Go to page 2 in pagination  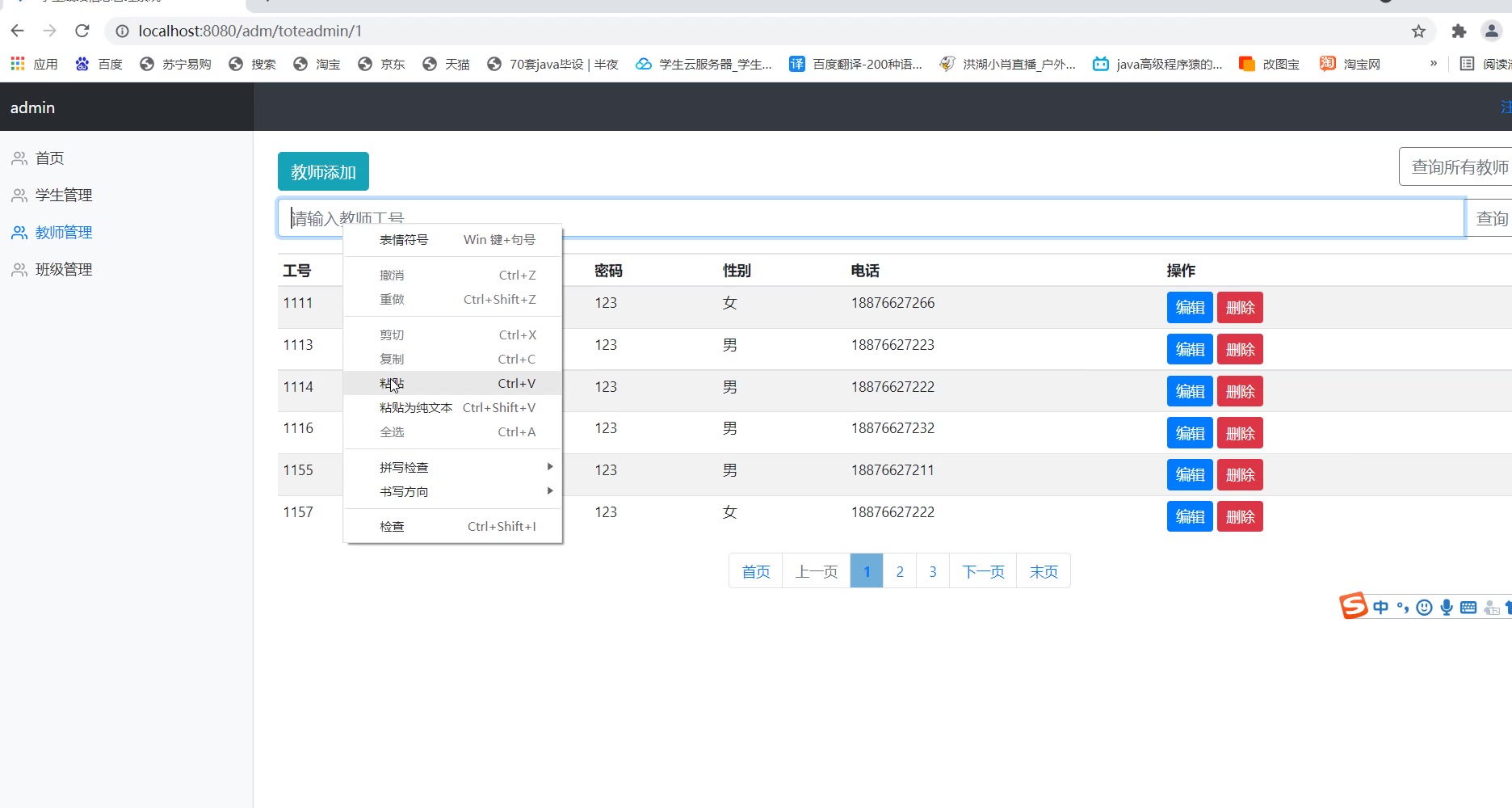coord(900,571)
